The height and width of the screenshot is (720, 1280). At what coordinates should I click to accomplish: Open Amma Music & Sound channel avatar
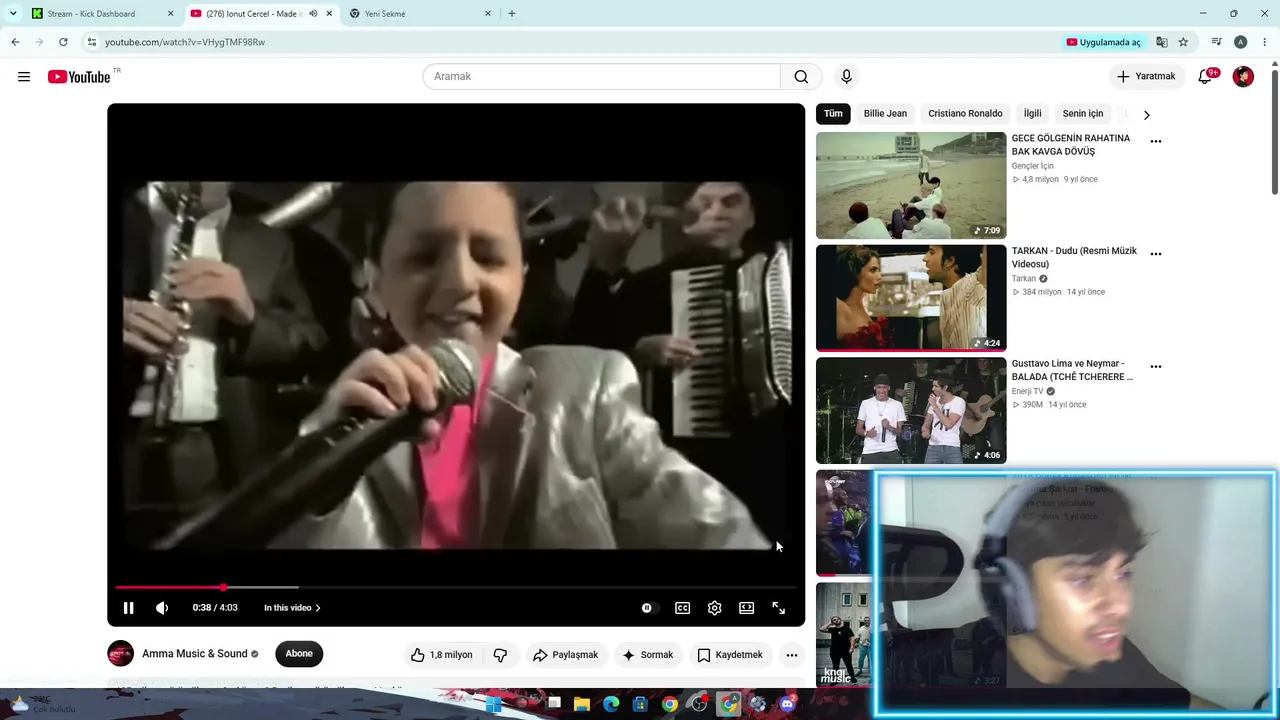[x=120, y=654]
